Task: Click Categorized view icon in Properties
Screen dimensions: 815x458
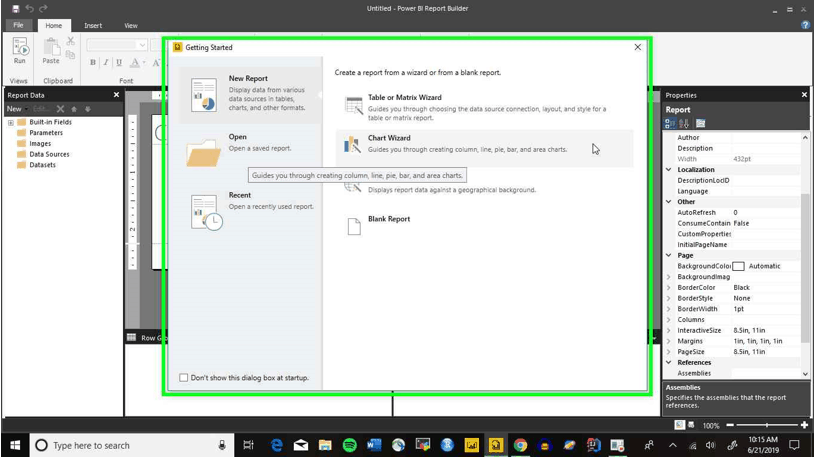Action: 670,123
